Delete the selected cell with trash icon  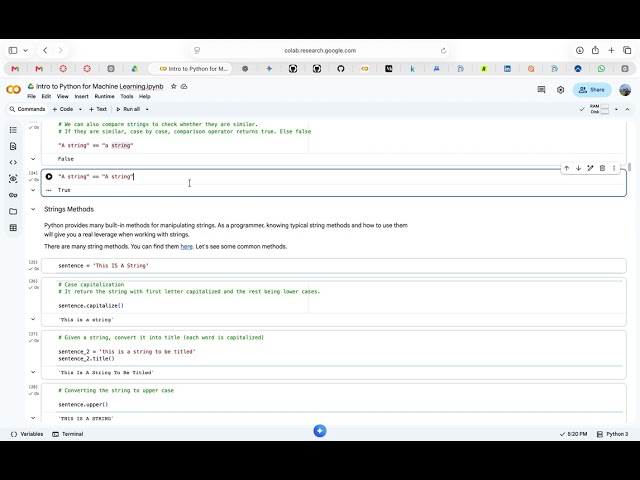point(602,168)
